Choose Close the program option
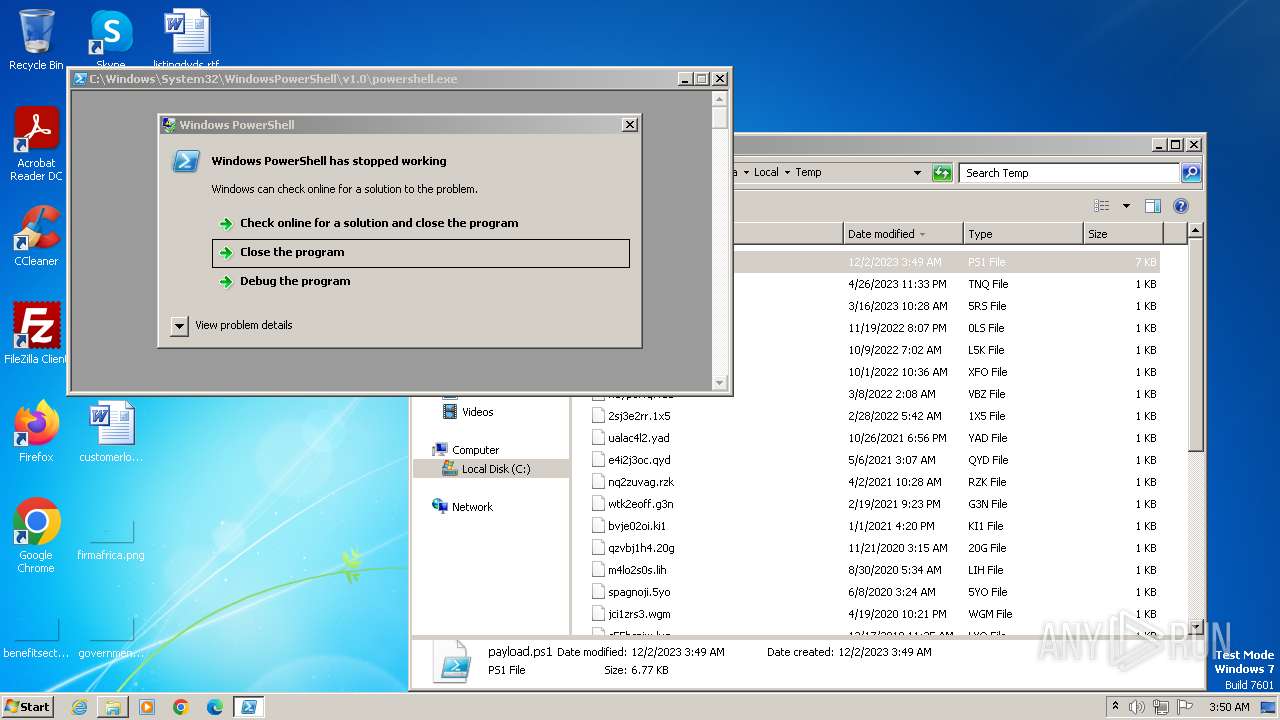 coord(421,252)
